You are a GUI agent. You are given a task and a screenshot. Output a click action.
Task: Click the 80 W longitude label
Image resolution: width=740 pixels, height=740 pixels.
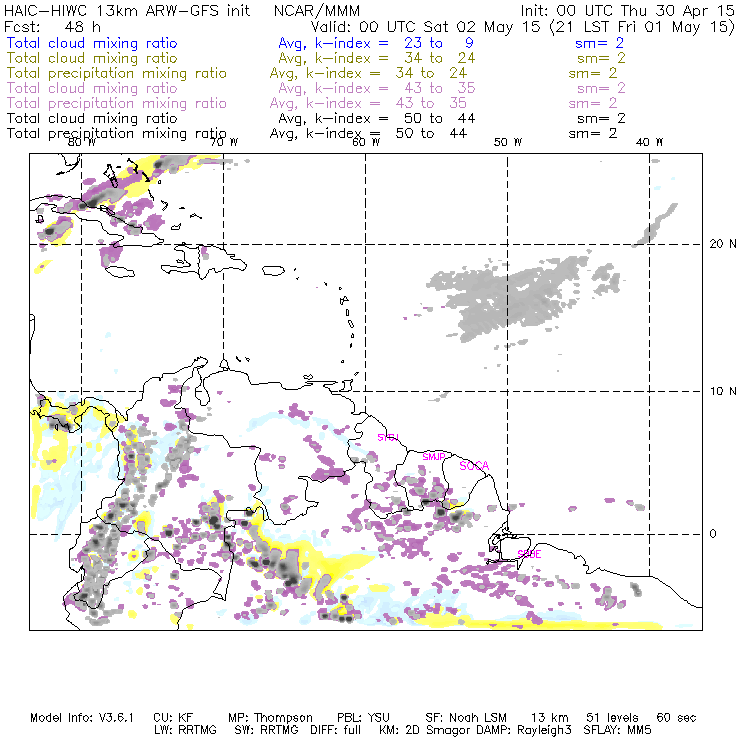pos(82,142)
